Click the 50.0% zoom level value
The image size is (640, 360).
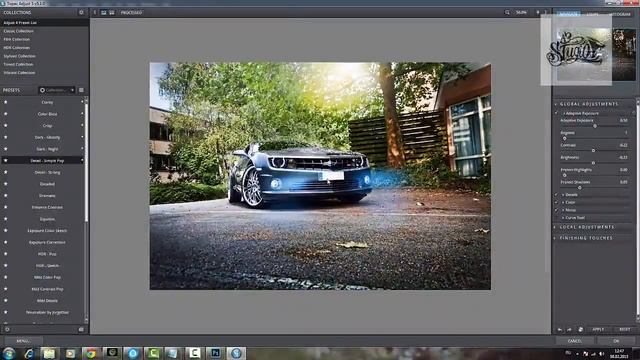pos(521,13)
